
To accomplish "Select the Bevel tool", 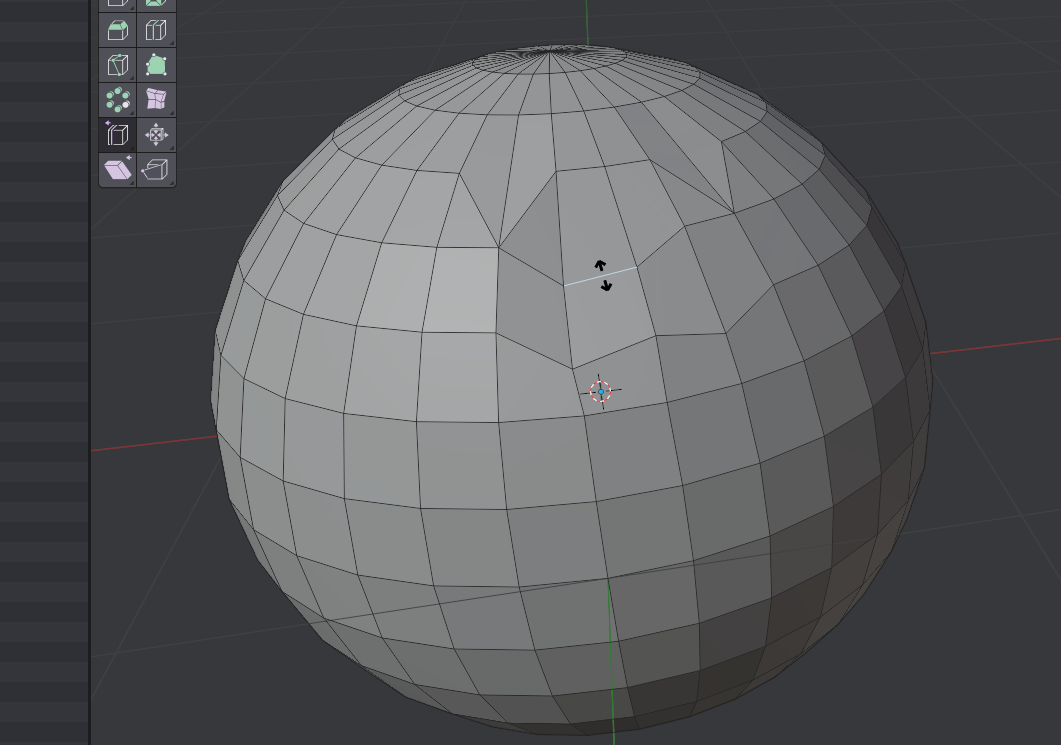I will 118,30.
